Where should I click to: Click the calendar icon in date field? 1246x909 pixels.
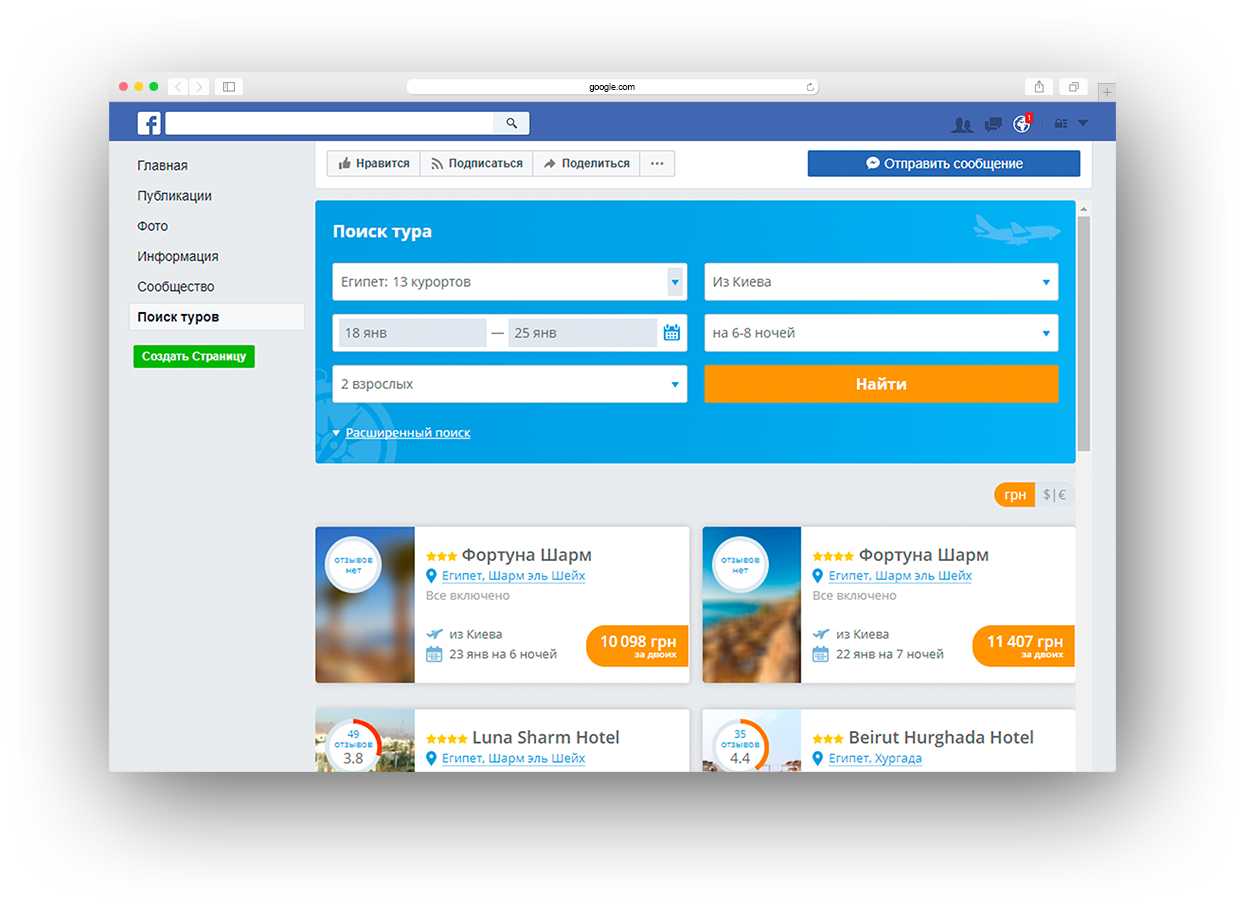tap(672, 333)
